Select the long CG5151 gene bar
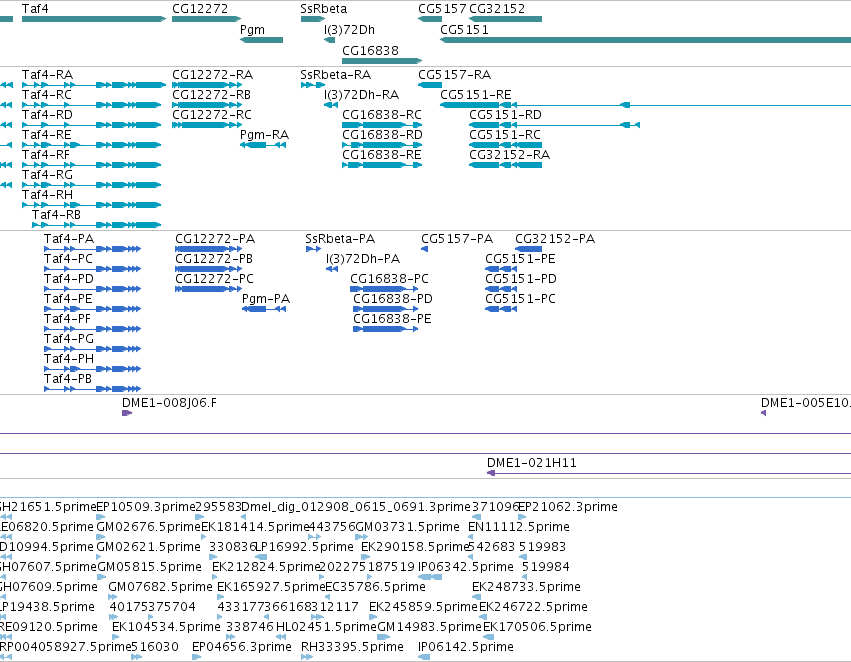This screenshot has height=662, width=851. pos(645,40)
